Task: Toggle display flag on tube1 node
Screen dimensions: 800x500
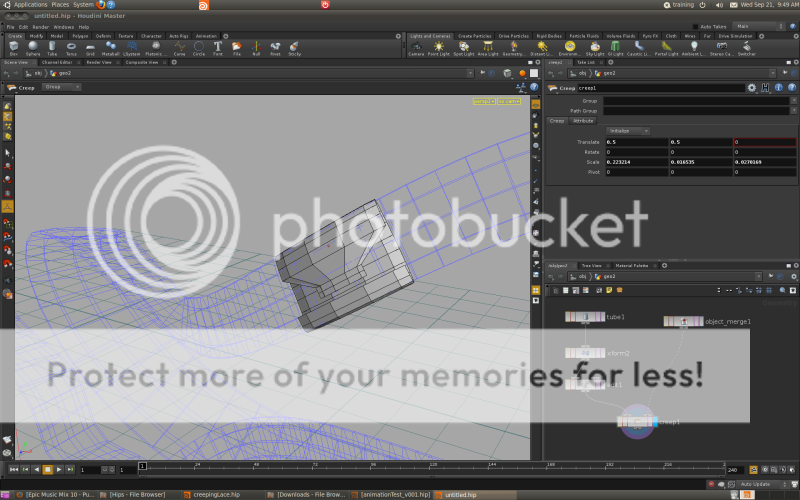Action: click(x=603, y=317)
